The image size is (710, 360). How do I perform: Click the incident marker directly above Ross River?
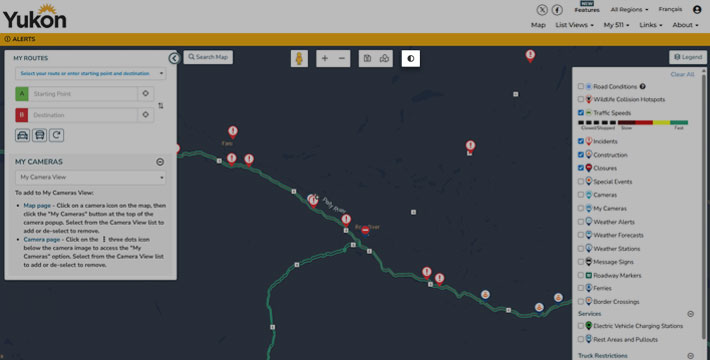[346, 220]
